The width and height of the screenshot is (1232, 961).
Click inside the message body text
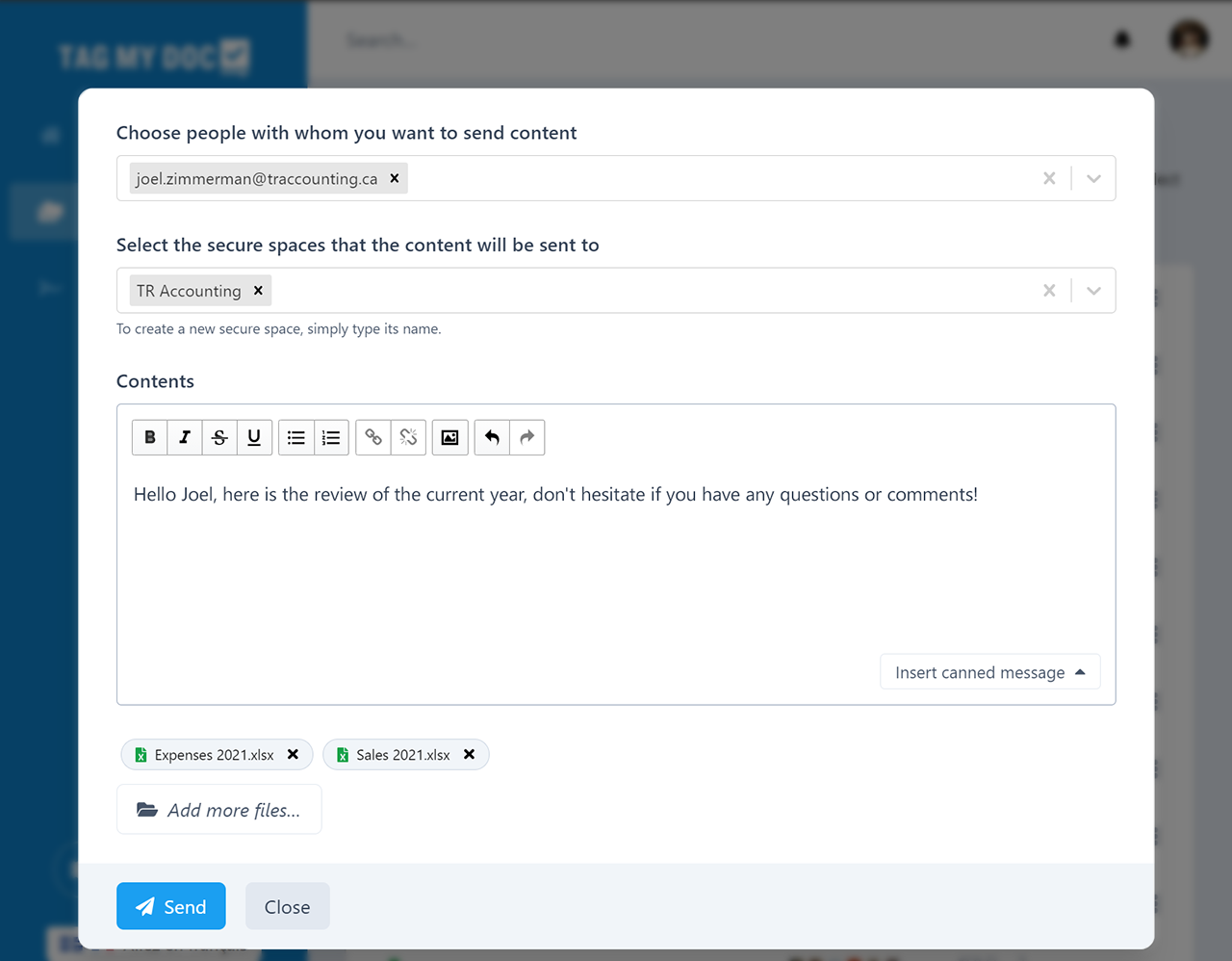point(555,495)
